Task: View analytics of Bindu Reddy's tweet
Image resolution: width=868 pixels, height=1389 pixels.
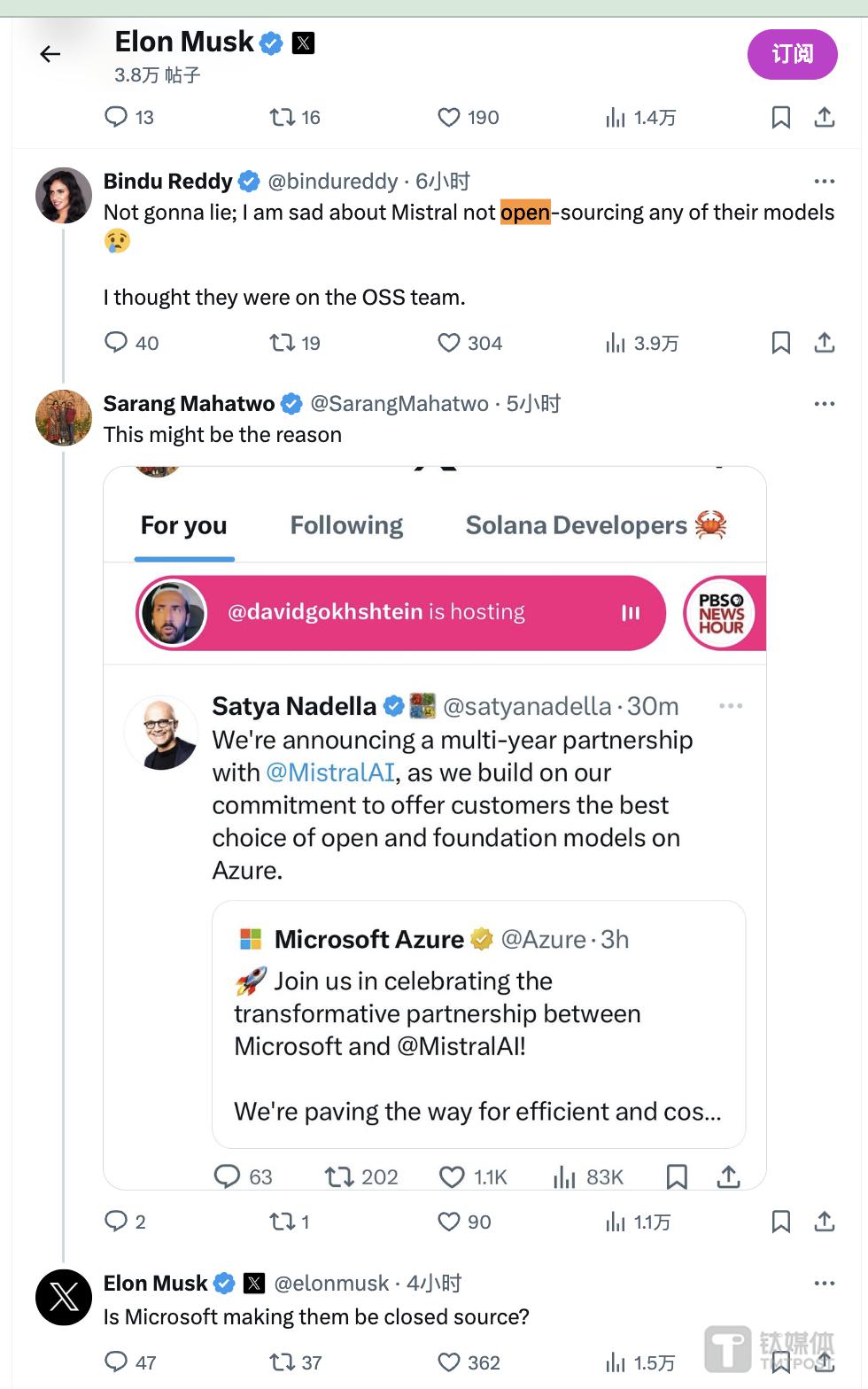Action: (x=616, y=343)
